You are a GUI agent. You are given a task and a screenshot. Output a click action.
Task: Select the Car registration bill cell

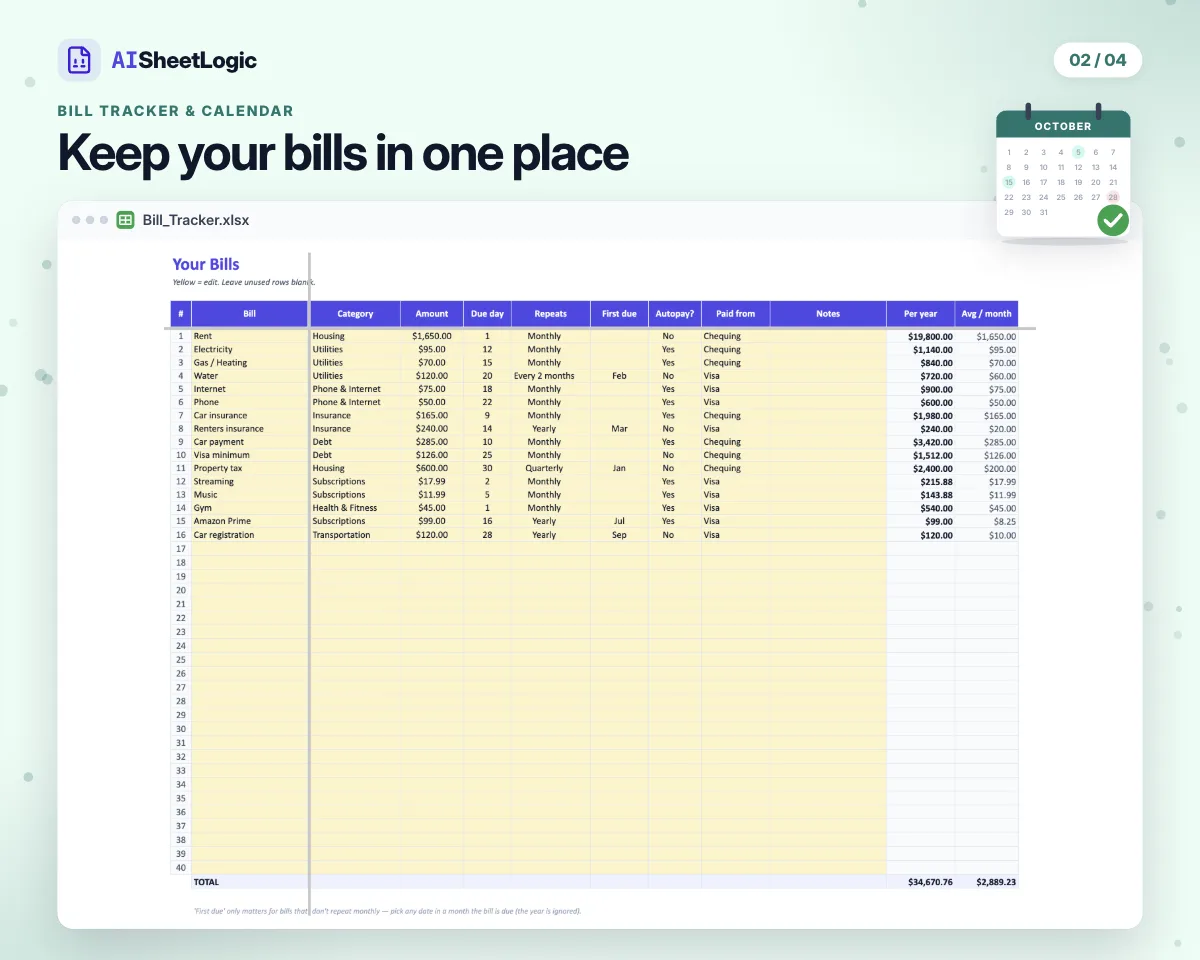249,535
